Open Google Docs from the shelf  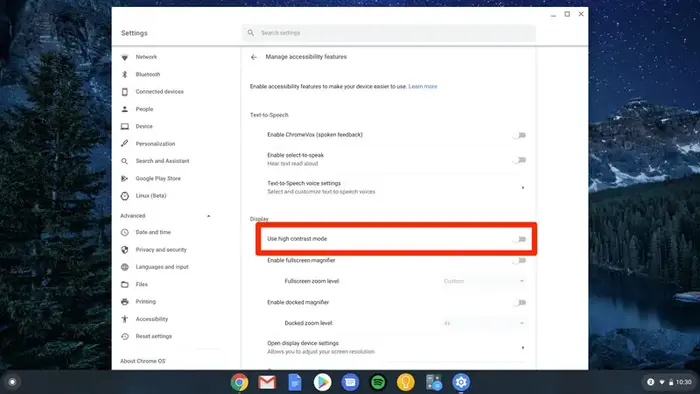(295, 382)
